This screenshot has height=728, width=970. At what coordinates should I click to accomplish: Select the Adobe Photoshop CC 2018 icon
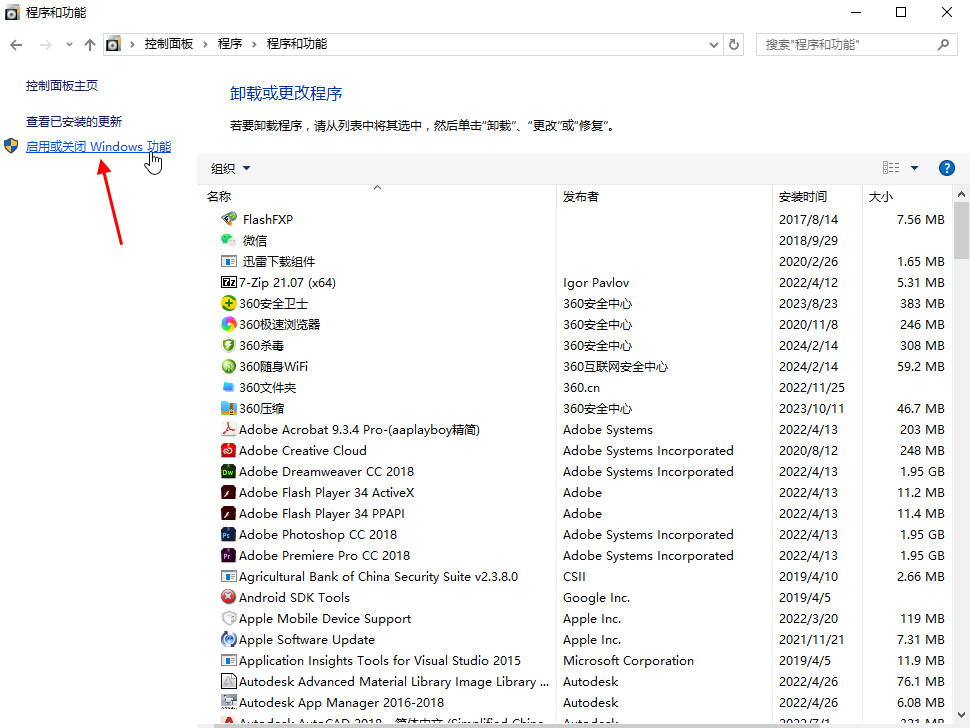228,535
